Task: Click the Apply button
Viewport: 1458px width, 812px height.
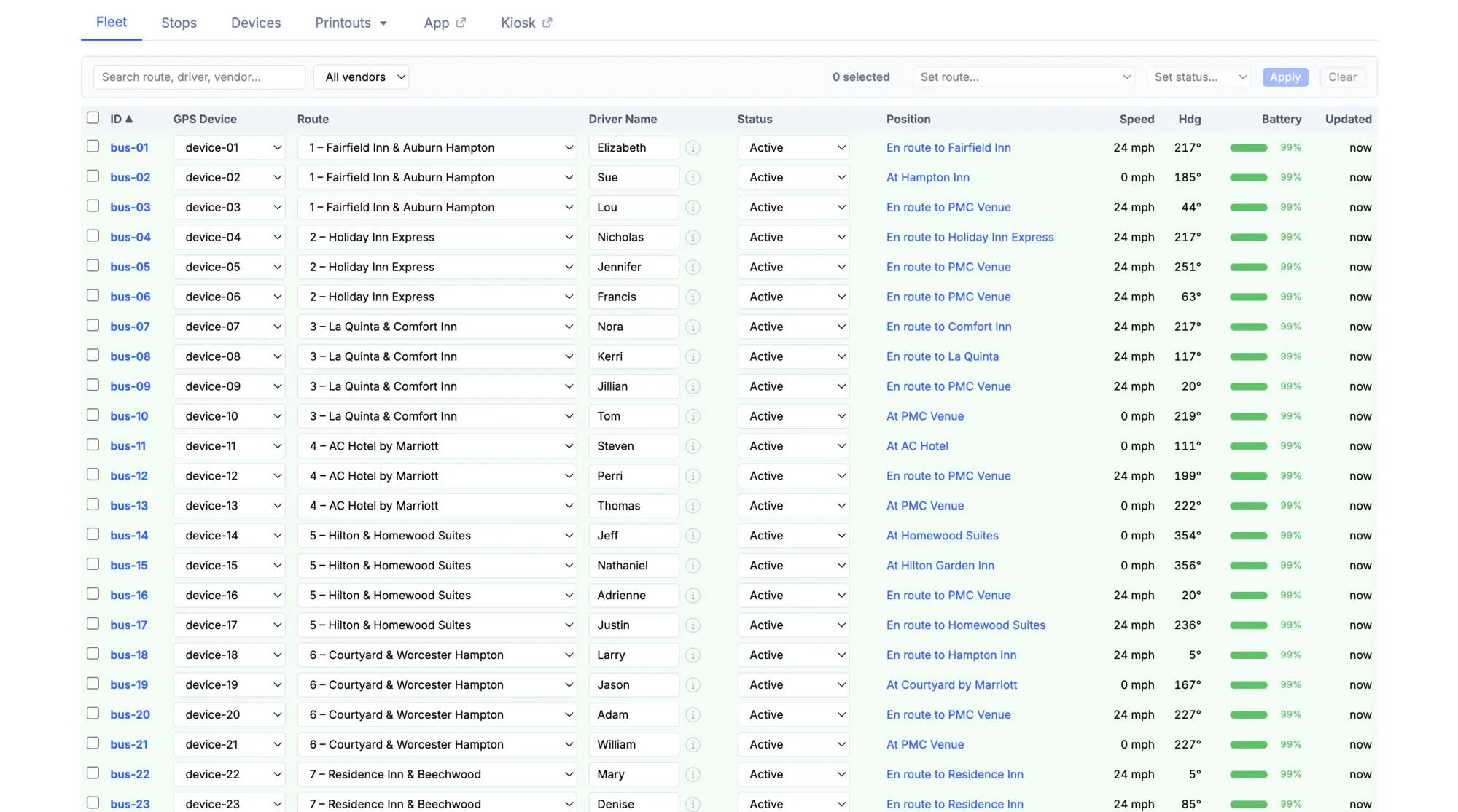Action: pos(1285,77)
